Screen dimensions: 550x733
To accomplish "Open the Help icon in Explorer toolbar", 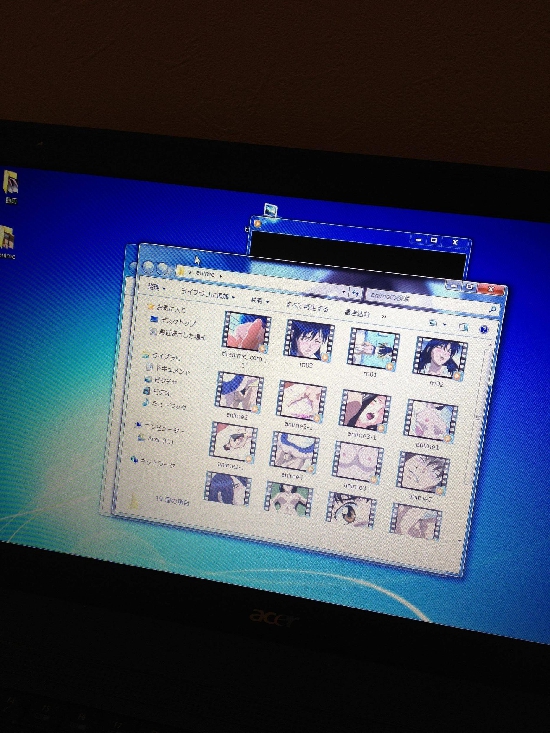I will click(x=484, y=330).
